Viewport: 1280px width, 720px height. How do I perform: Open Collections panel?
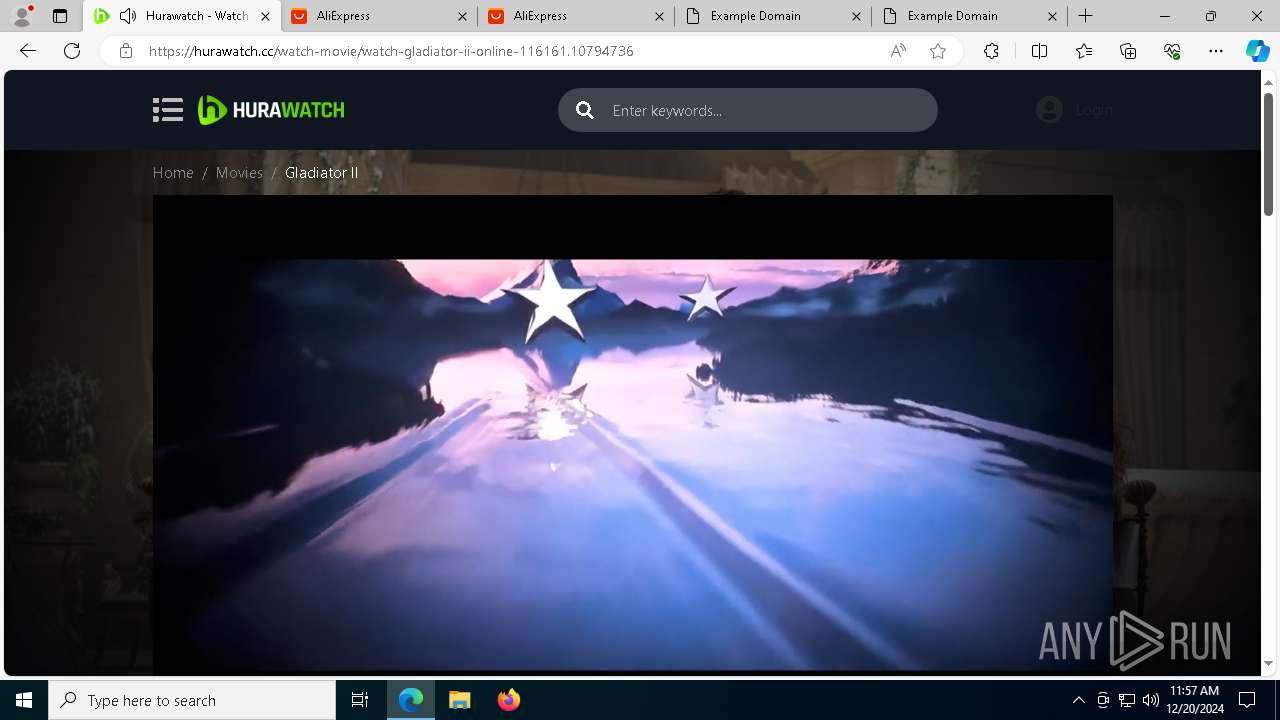1128,51
